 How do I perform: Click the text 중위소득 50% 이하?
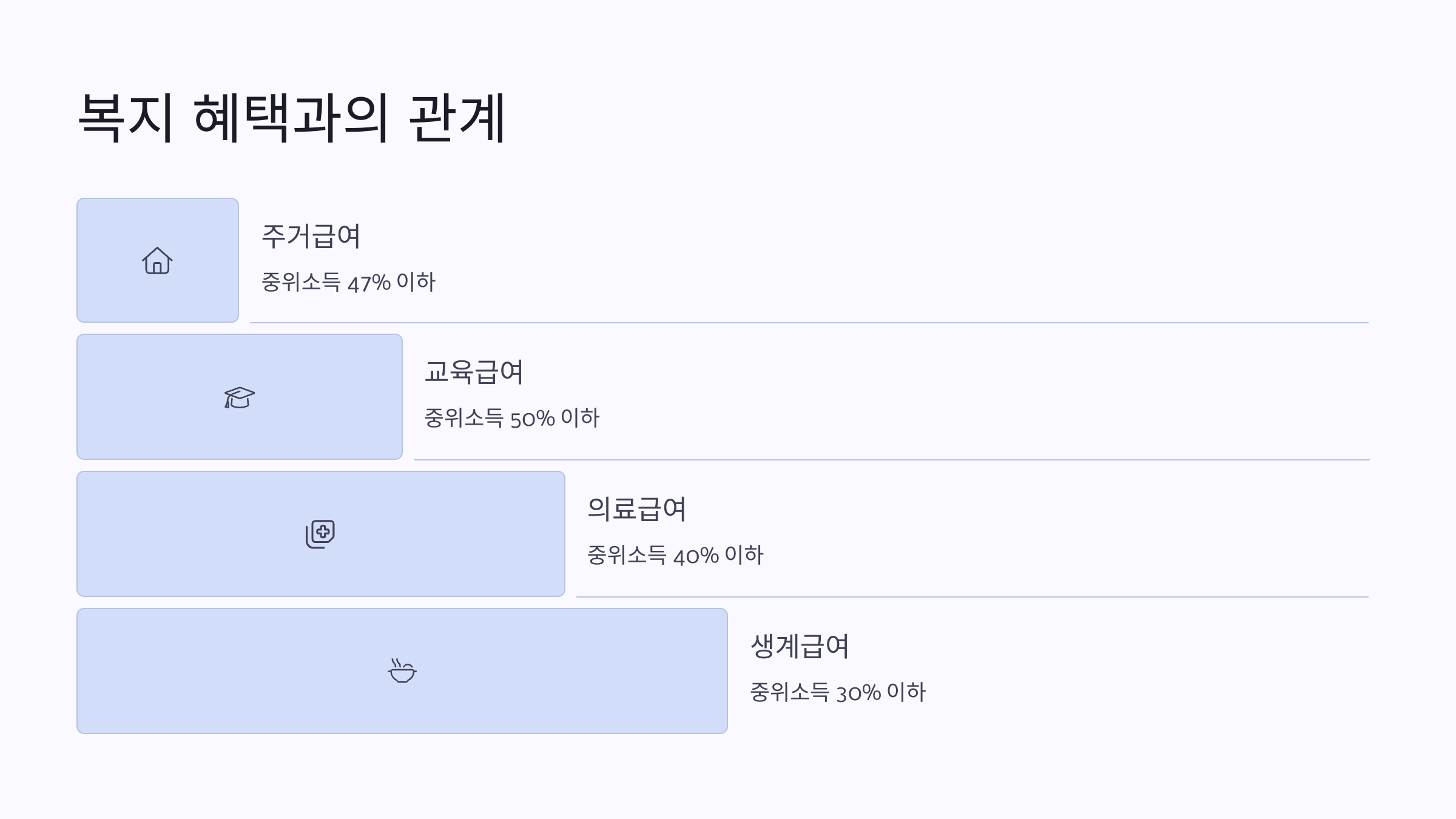click(511, 418)
